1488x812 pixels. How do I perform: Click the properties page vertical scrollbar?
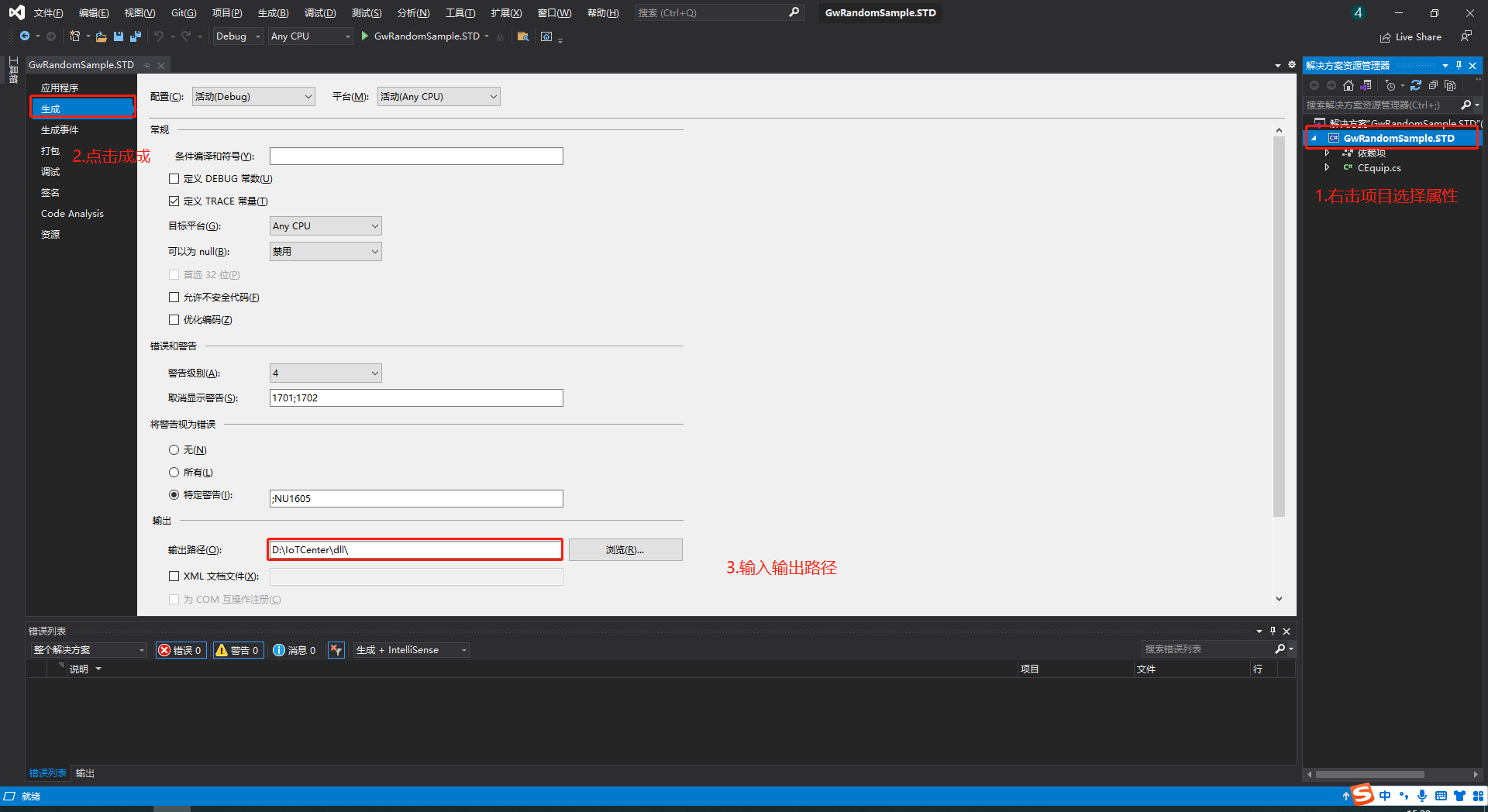1279,325
